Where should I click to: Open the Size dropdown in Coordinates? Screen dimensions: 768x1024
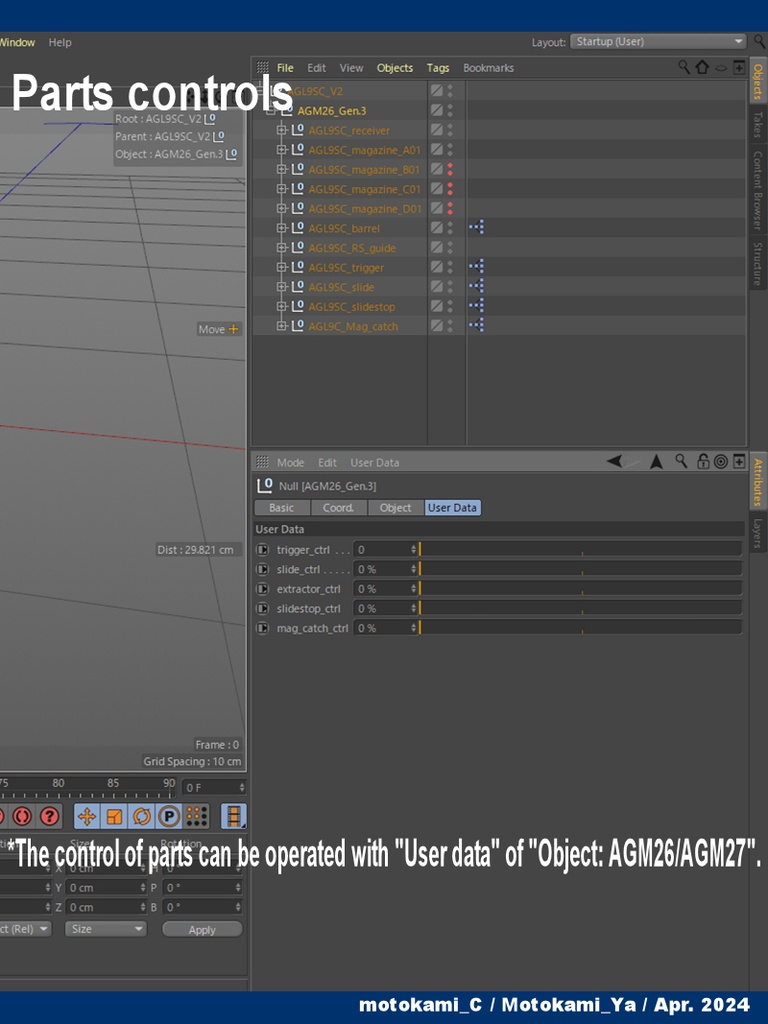click(105, 929)
